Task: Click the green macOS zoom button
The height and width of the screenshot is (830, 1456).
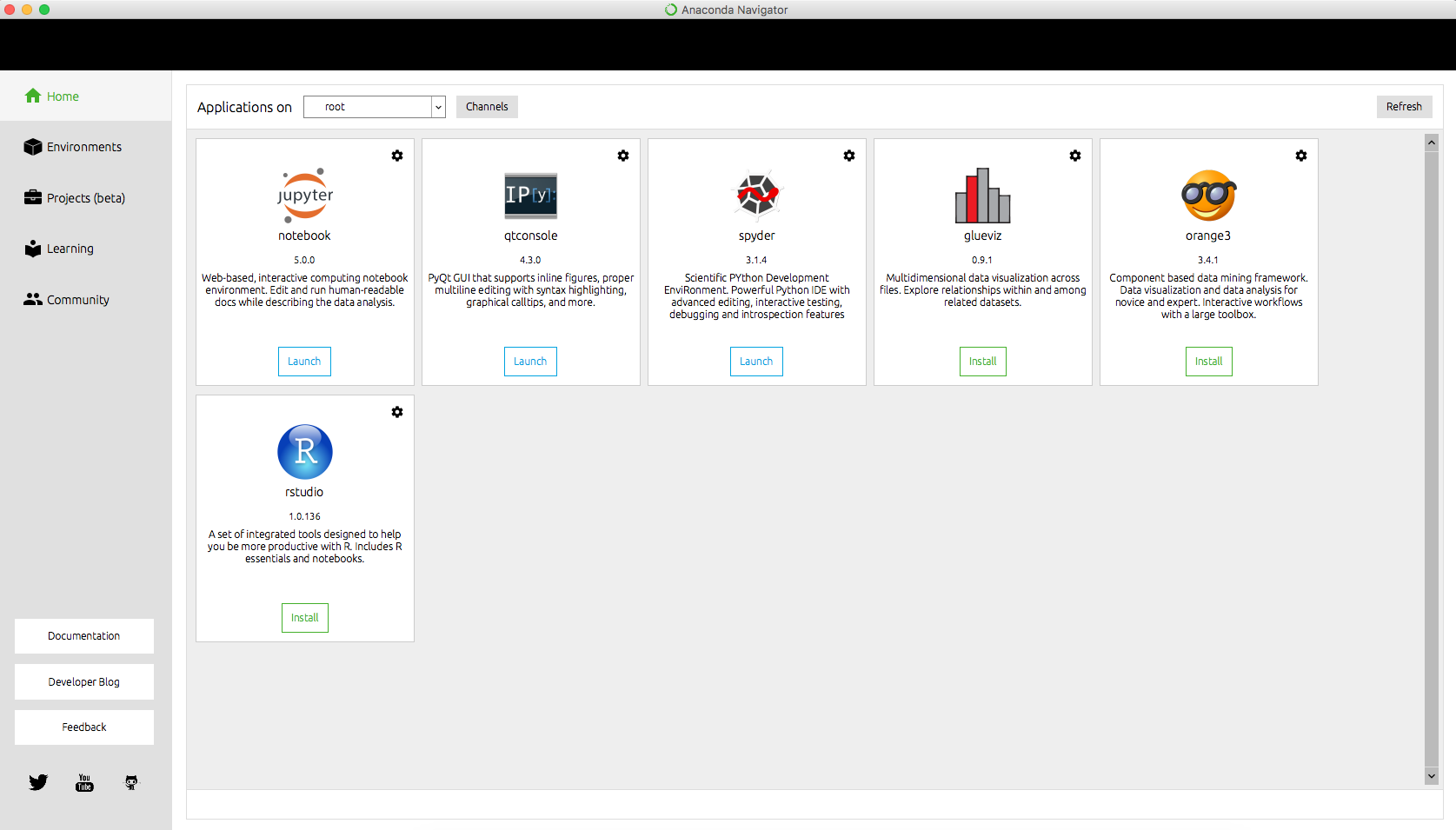Action: [44, 10]
